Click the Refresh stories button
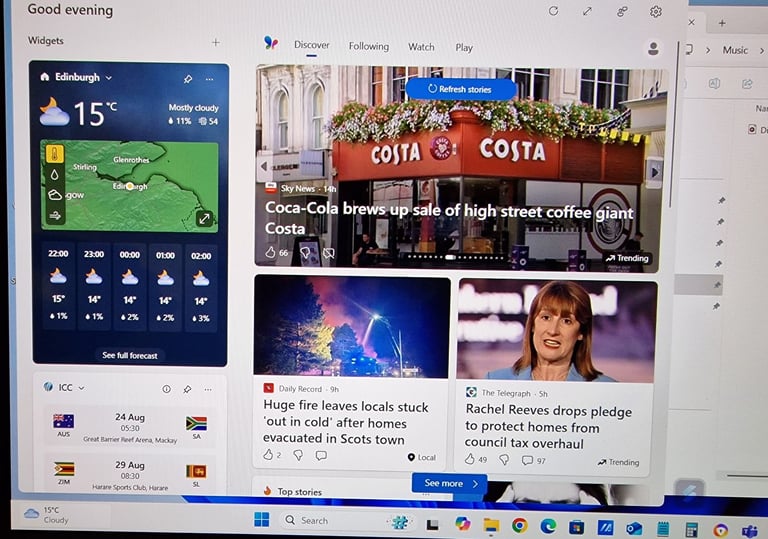Viewport: 768px width, 539px height. click(x=461, y=89)
